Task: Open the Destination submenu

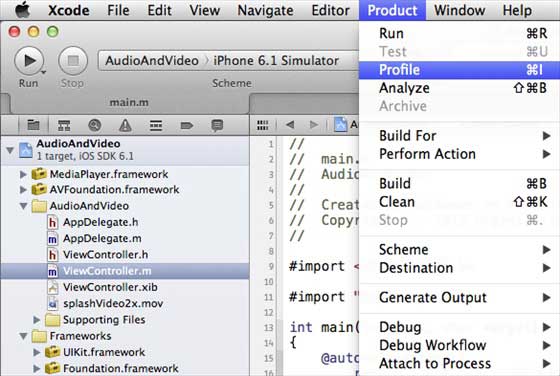Action: [x=459, y=268]
